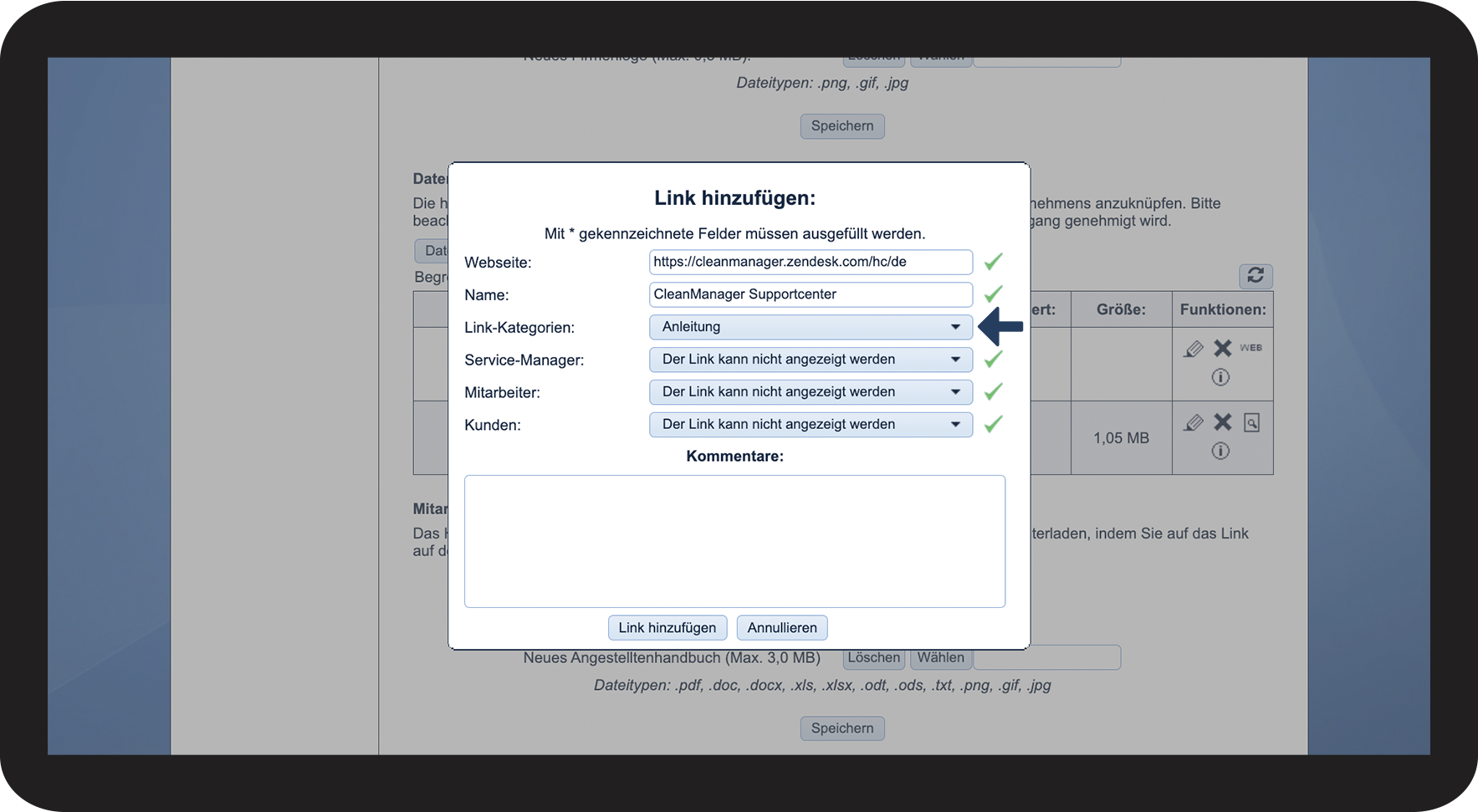This screenshot has width=1478, height=812.
Task: Delete the entry in the WEB link row
Action: pyautogui.click(x=1223, y=348)
